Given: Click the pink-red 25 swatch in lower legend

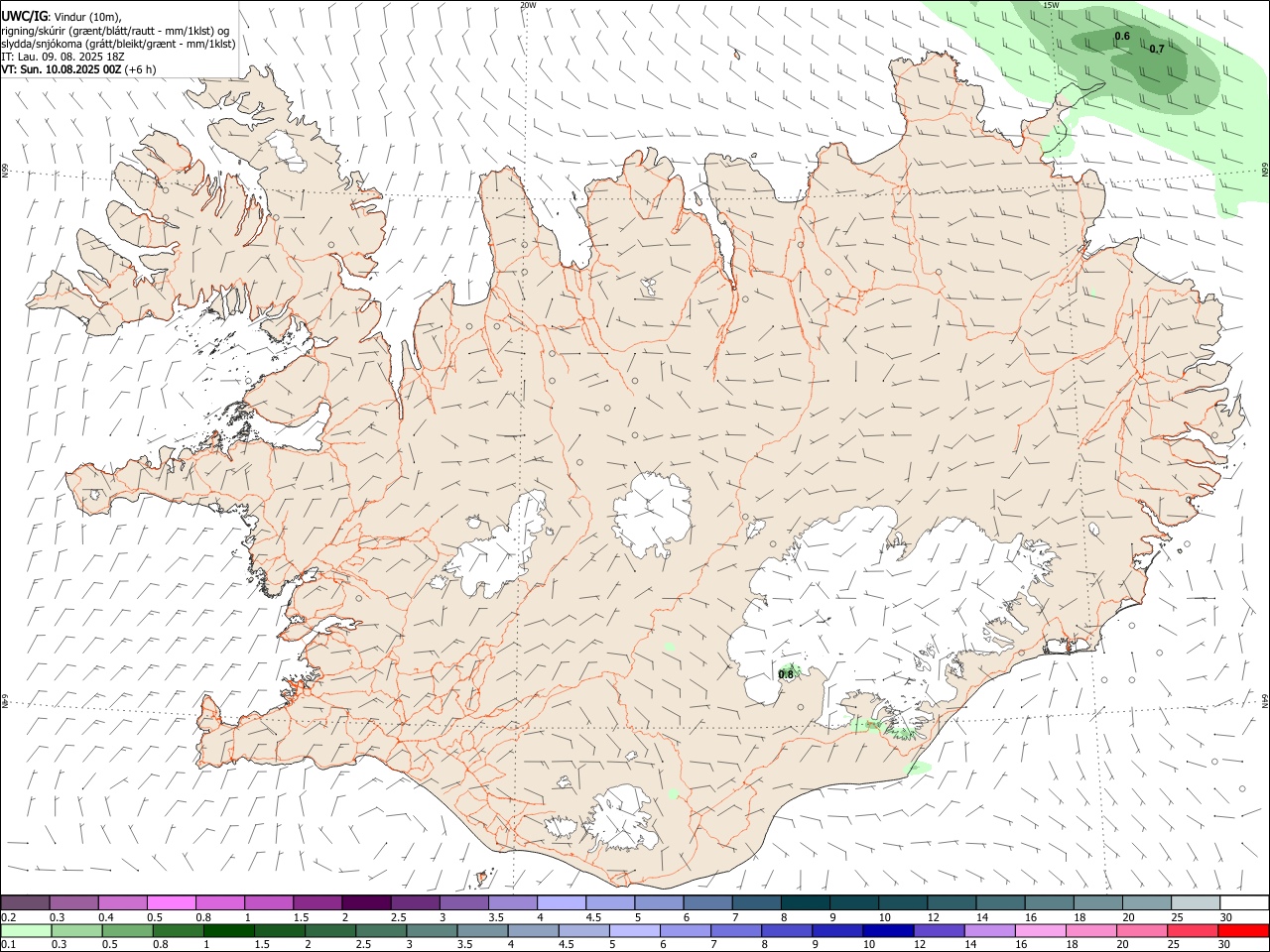Looking at the screenshot, I should pyautogui.click(x=1194, y=930).
